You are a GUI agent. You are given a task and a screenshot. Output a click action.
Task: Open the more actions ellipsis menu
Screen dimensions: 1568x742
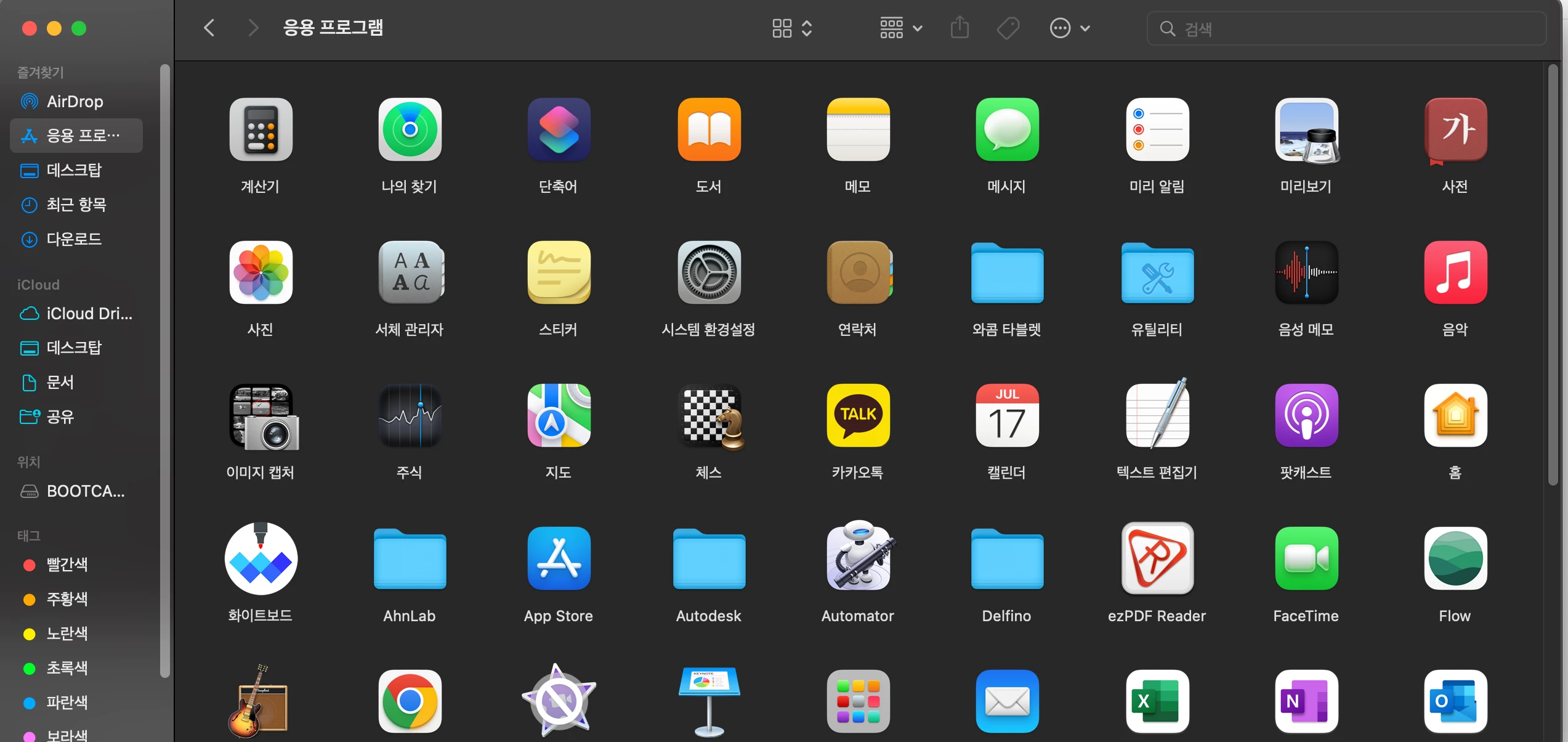[1069, 28]
